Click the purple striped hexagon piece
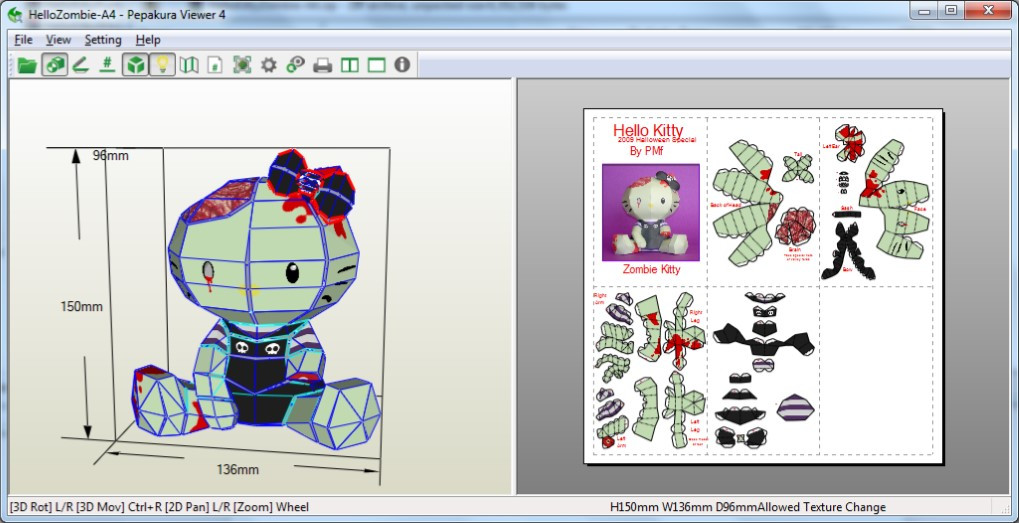 pyautogui.click(x=795, y=407)
